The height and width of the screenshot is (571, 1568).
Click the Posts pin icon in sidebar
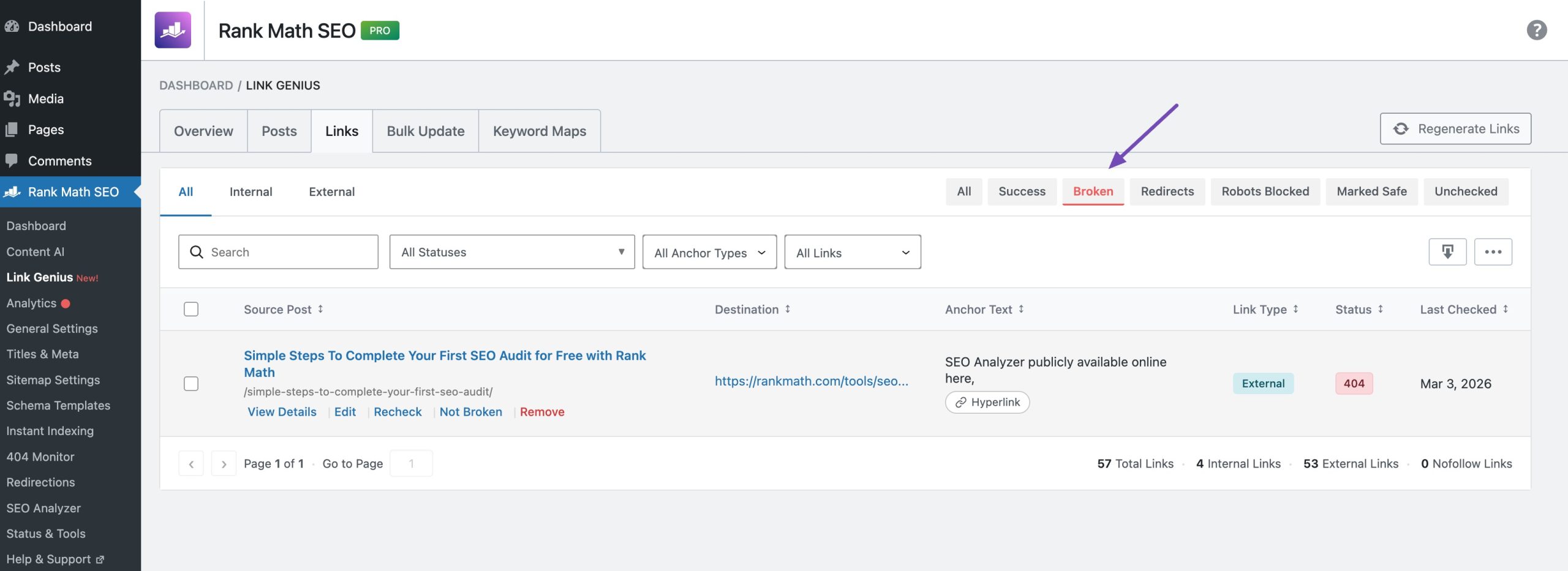tap(12, 67)
